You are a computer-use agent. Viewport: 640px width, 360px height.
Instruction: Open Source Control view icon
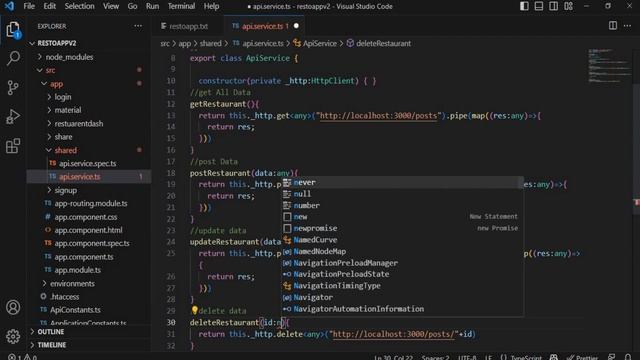tap(13, 87)
